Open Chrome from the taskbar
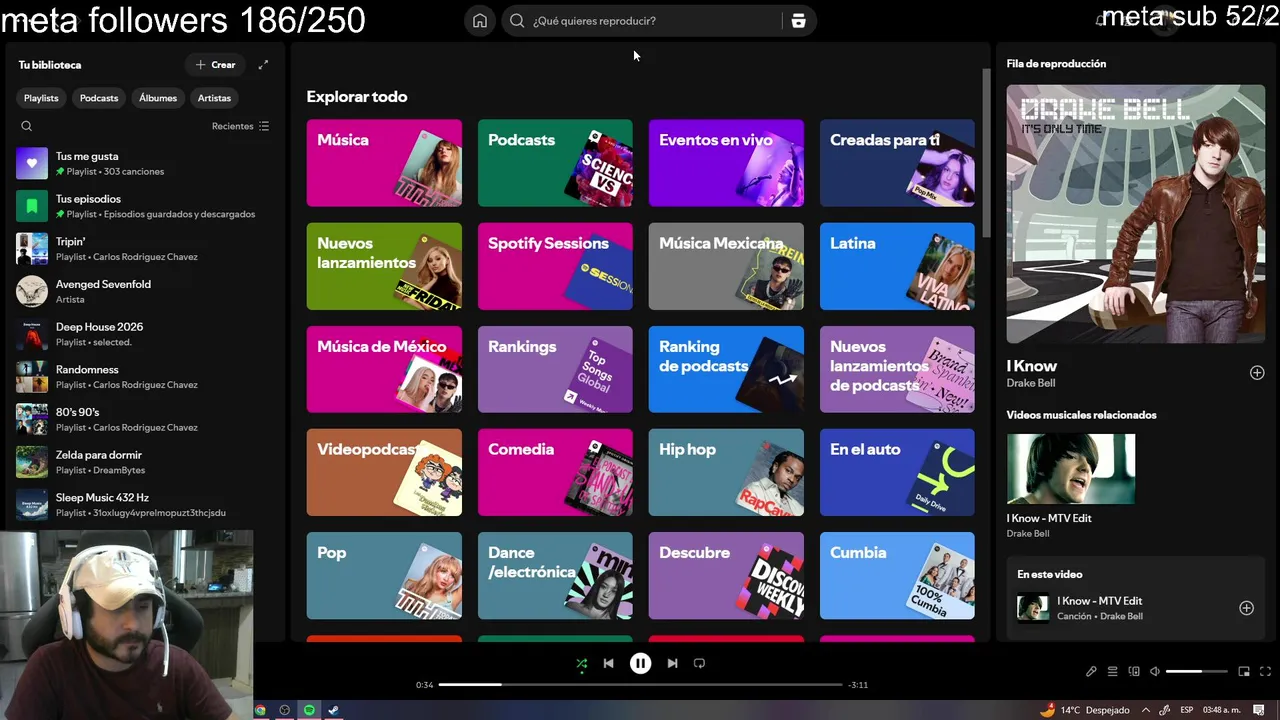 click(x=260, y=710)
